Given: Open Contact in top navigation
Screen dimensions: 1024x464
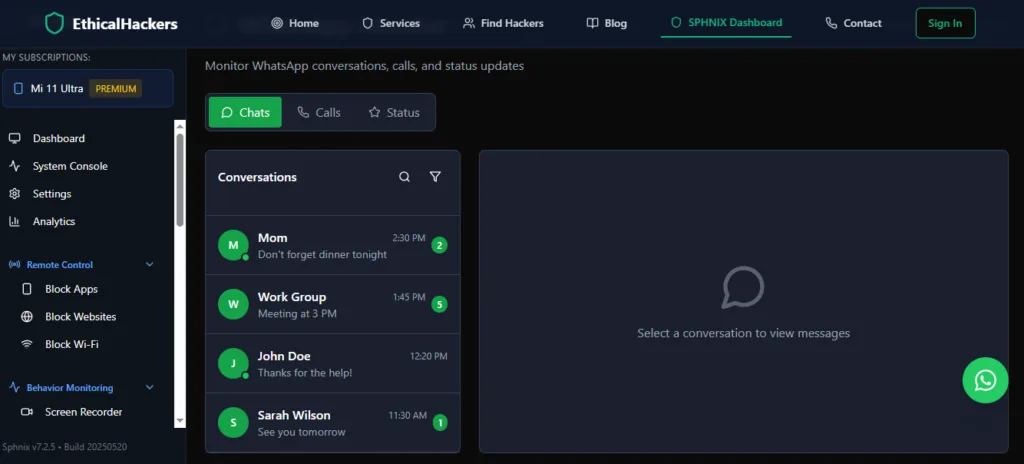Looking at the screenshot, I should pyautogui.click(x=854, y=24).
